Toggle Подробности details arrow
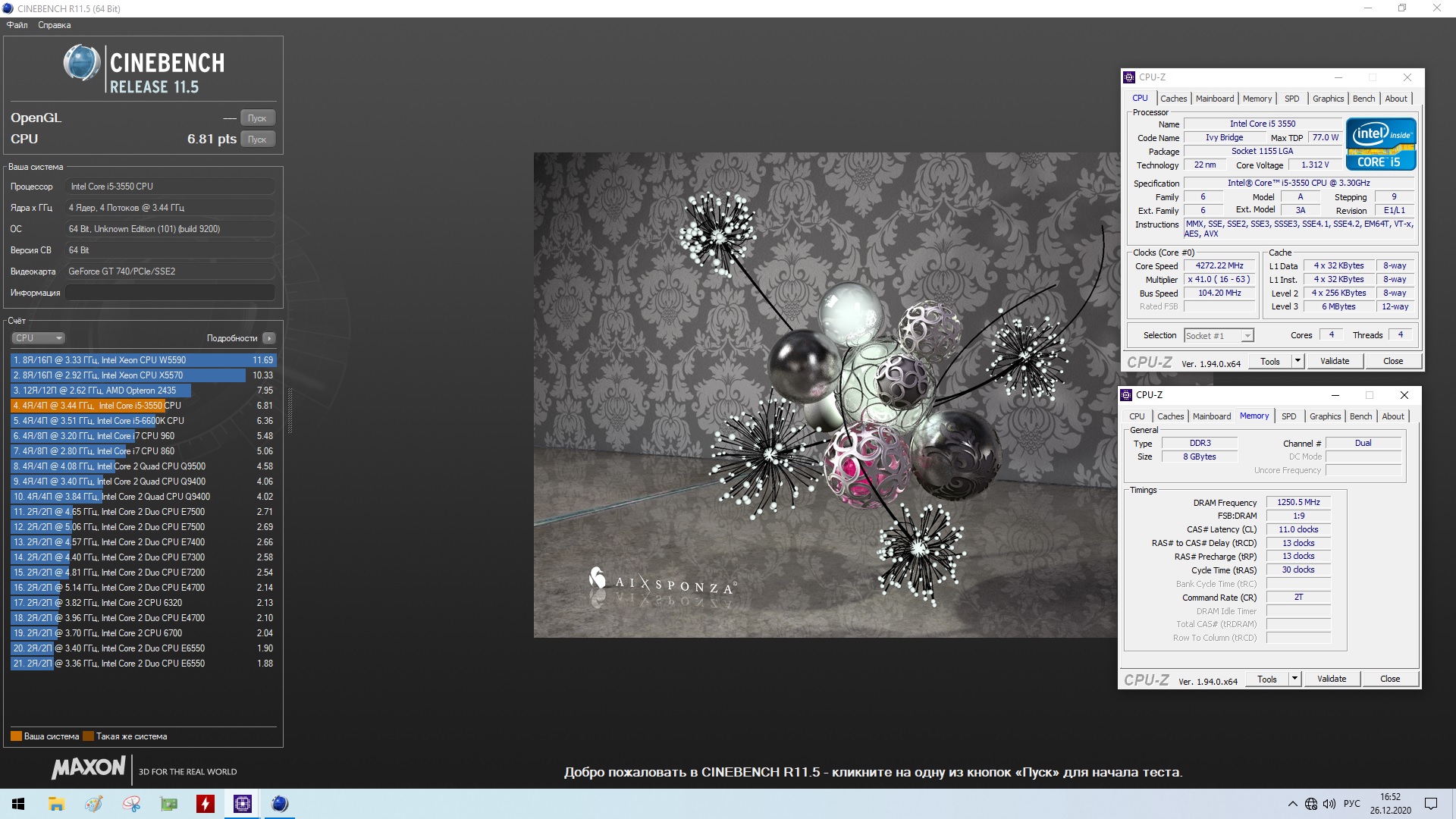Image resolution: width=1456 pixels, height=819 pixels. point(269,338)
